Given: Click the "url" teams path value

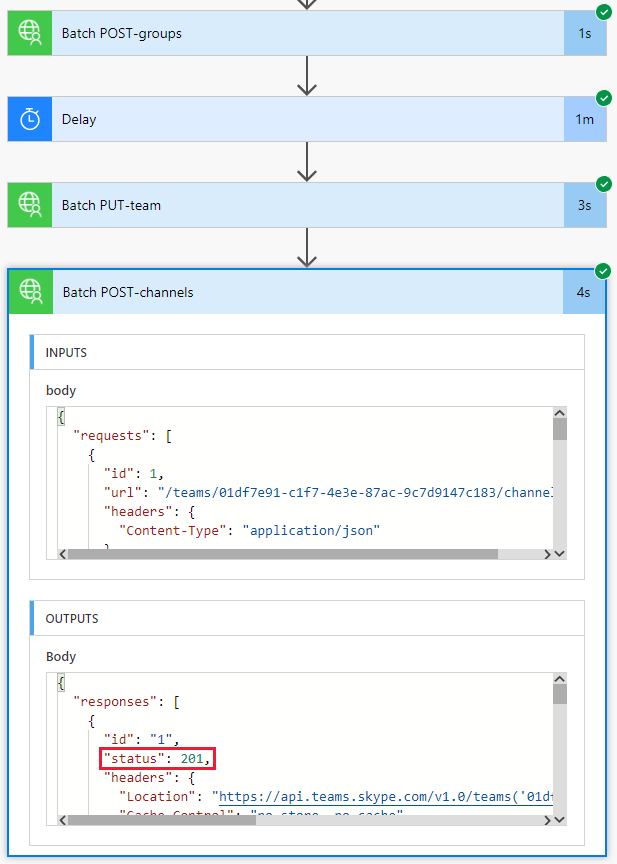Looking at the screenshot, I should click(355, 493).
